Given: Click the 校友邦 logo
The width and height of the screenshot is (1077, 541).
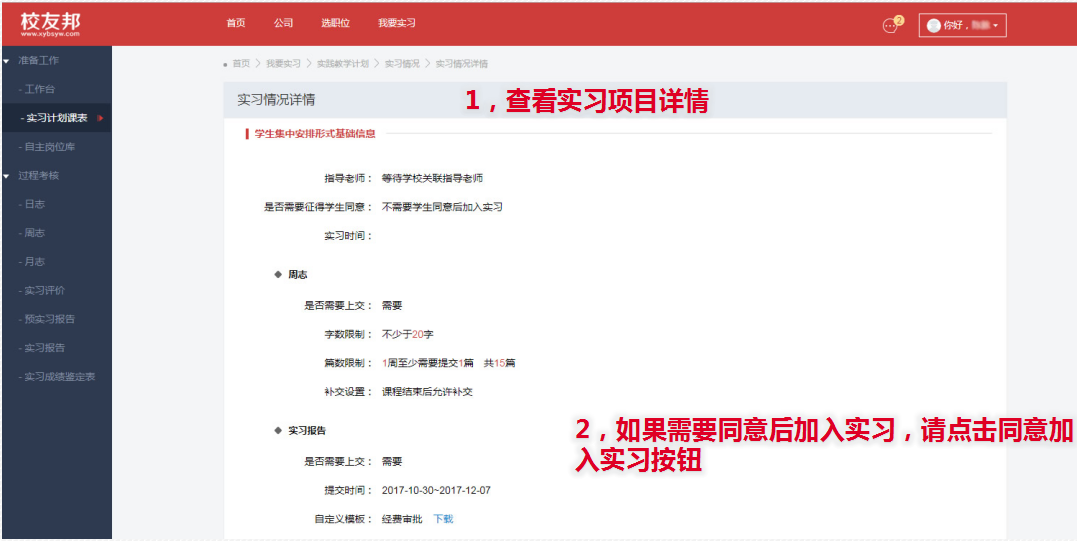Looking at the screenshot, I should pyautogui.click(x=50, y=24).
